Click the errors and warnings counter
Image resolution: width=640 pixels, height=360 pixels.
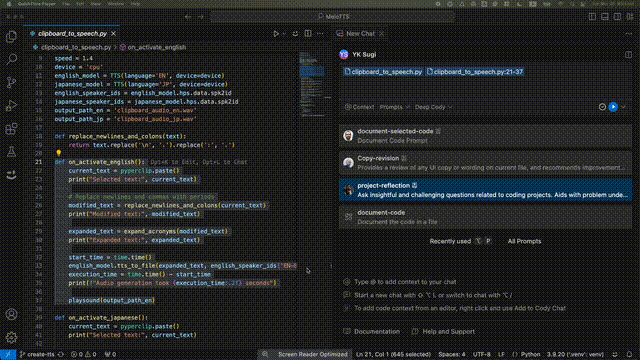pos(83,354)
